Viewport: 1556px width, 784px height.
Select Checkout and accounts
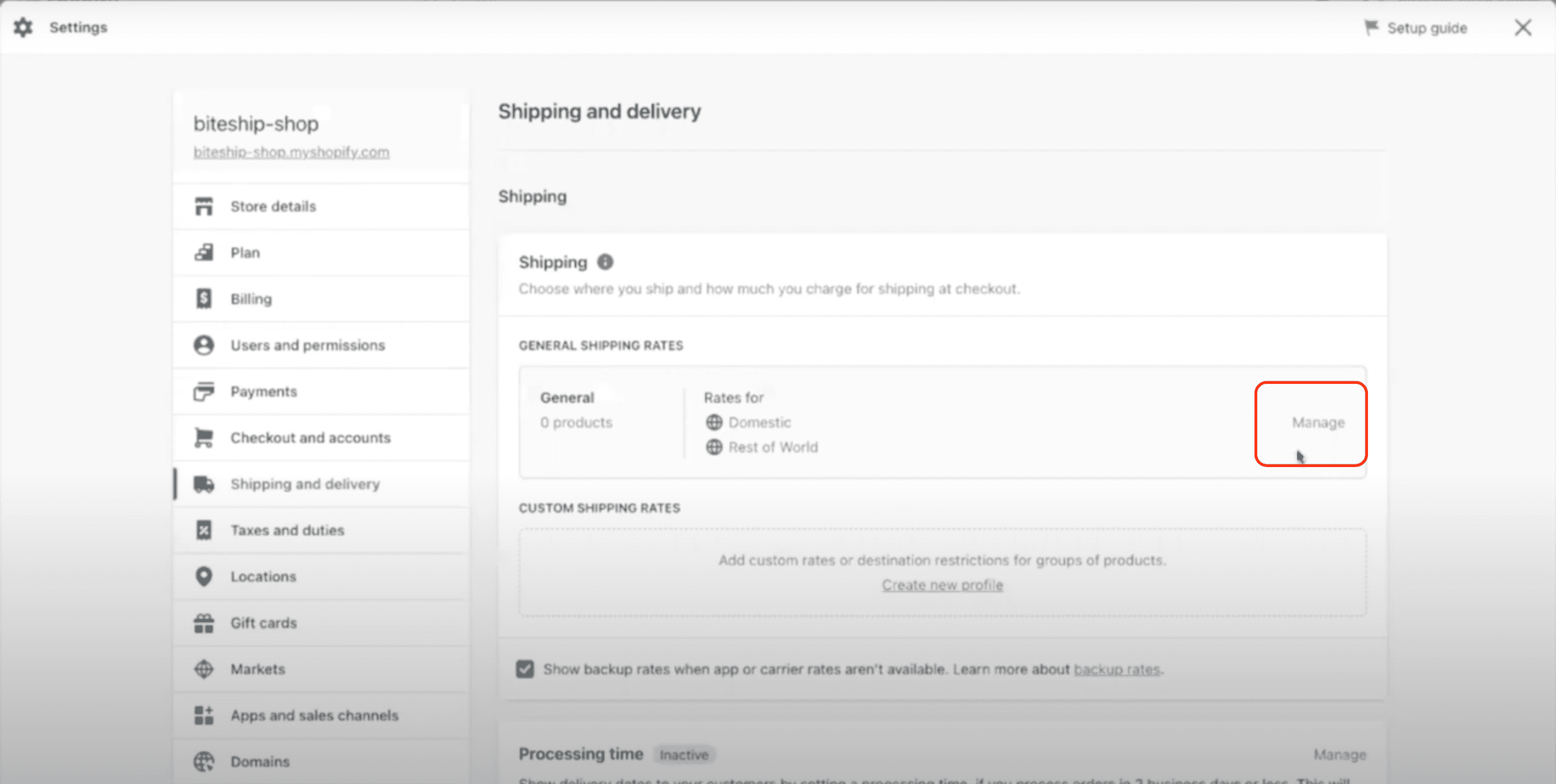click(x=321, y=437)
